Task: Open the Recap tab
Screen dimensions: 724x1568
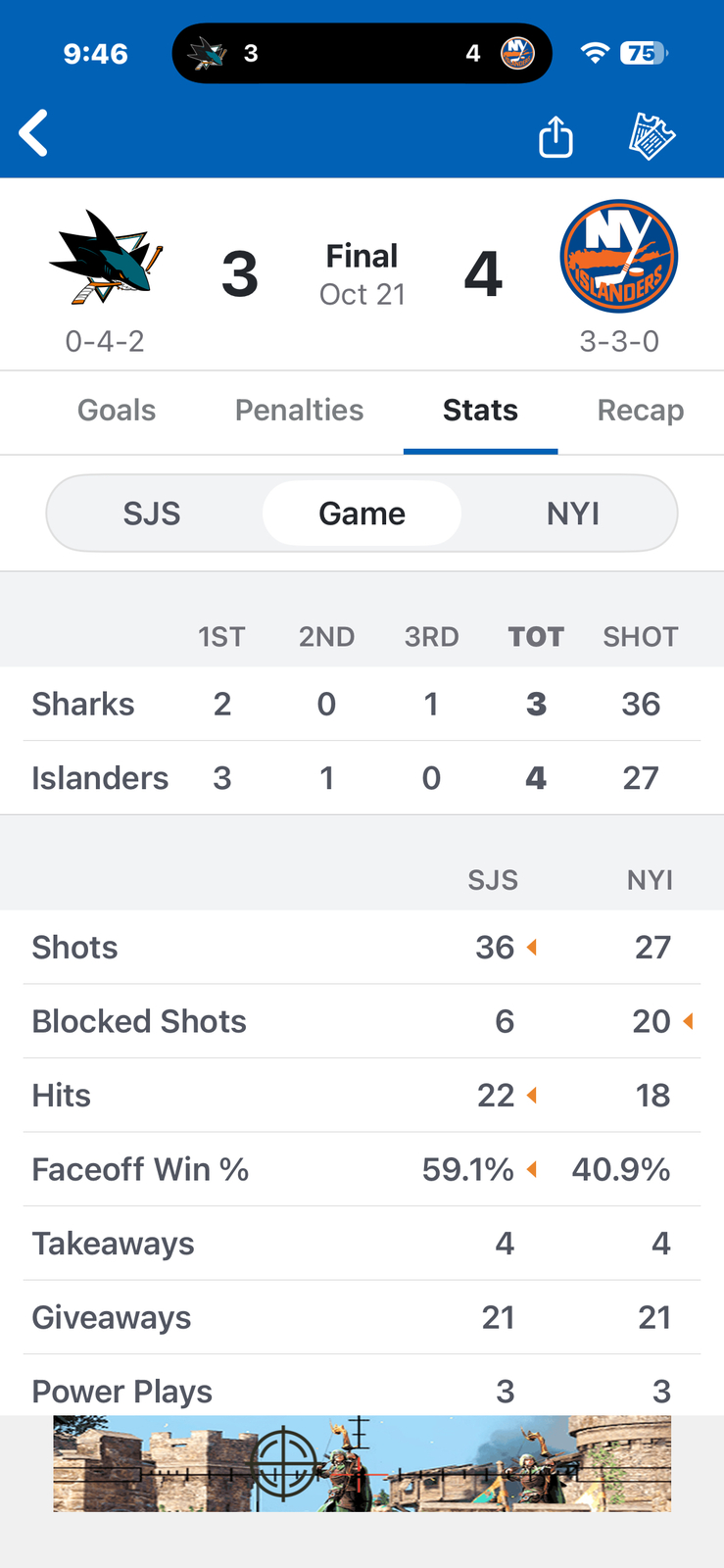Action: pyautogui.click(x=641, y=411)
